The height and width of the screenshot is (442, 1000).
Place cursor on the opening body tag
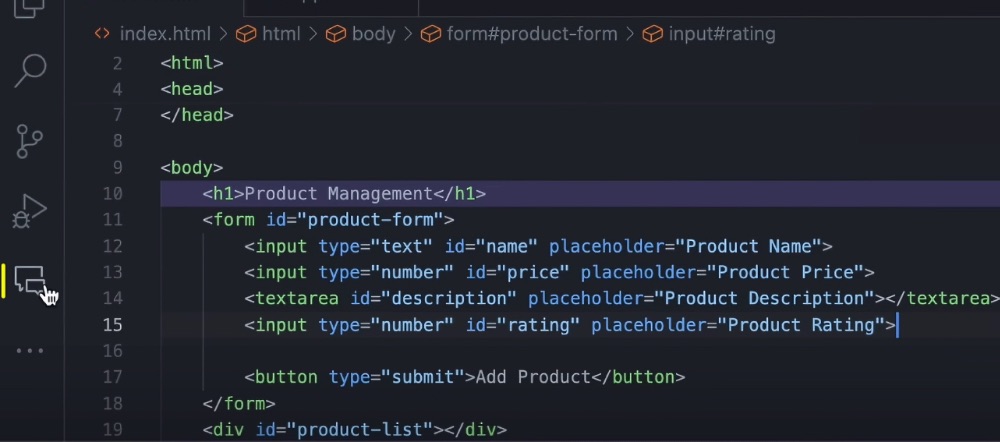[x=192, y=168]
